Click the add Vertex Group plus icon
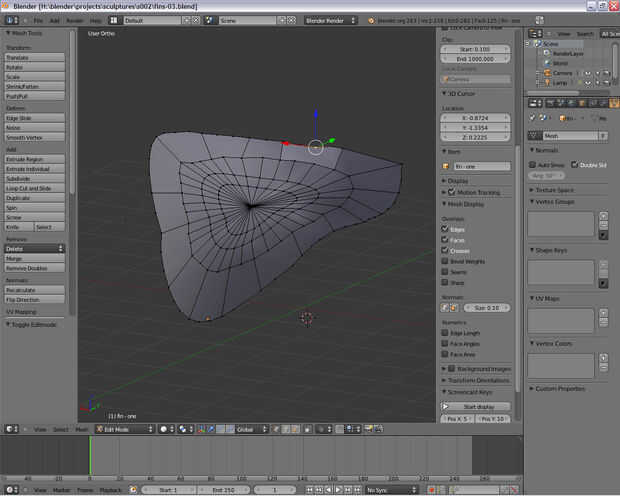The width and height of the screenshot is (620, 496). click(603, 215)
